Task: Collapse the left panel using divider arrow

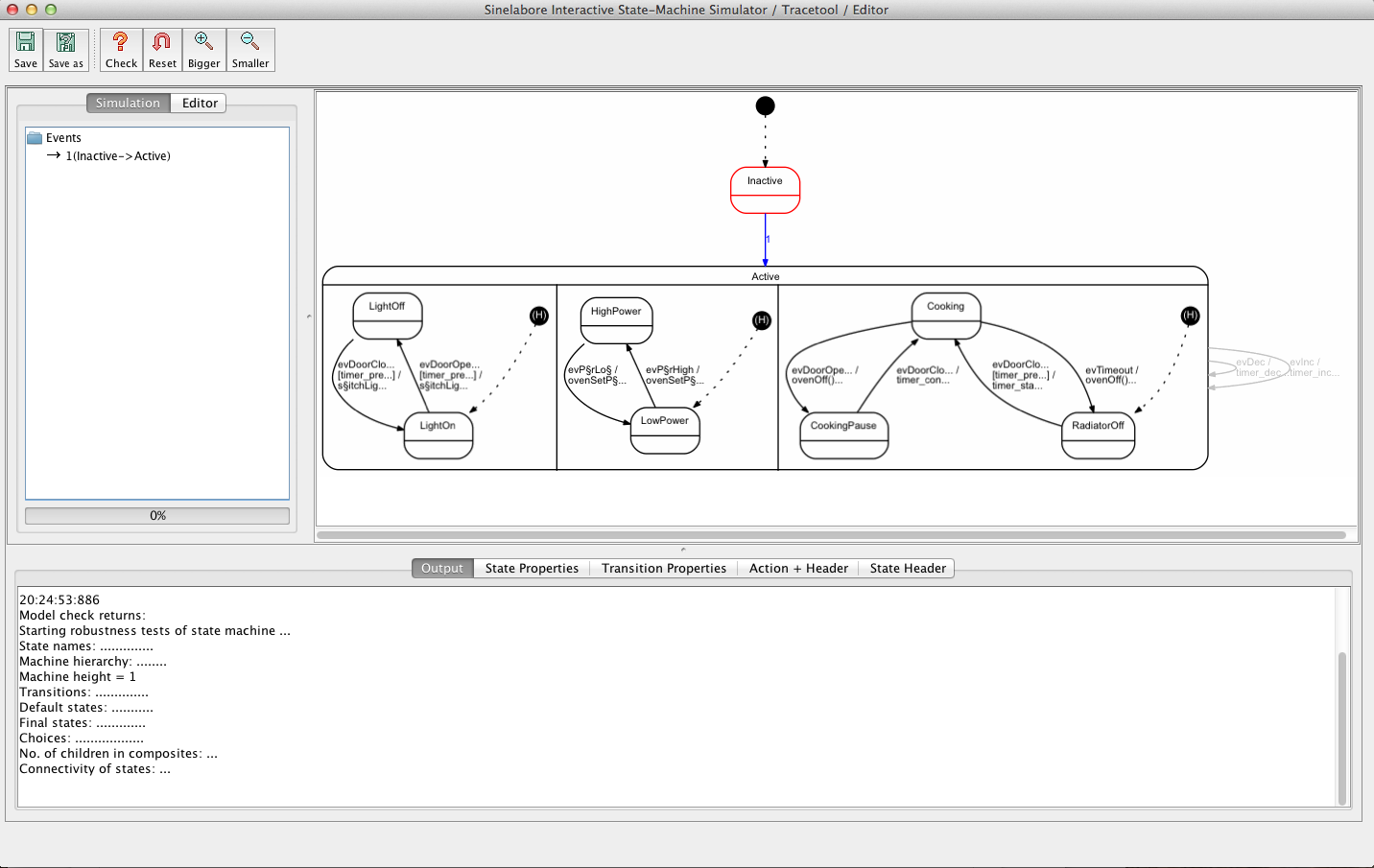Action: click(x=309, y=317)
